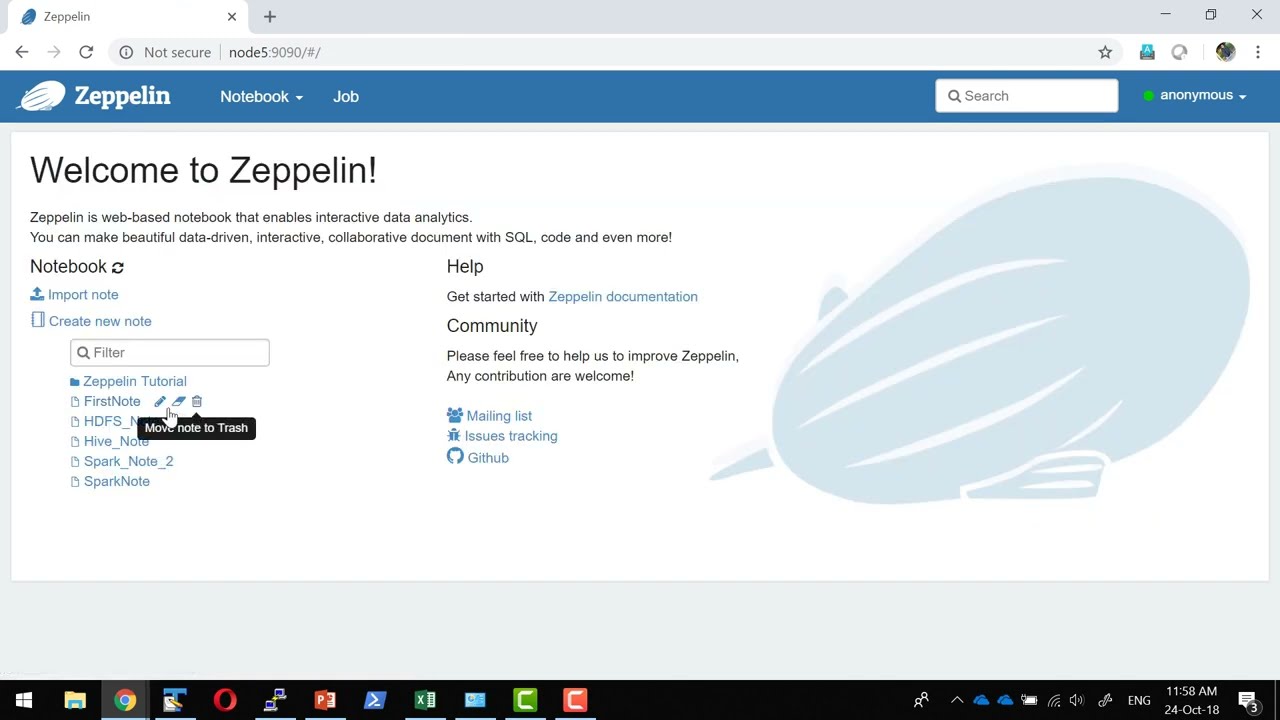Show hidden system tray icons
1280x720 pixels.
pyautogui.click(x=957, y=700)
